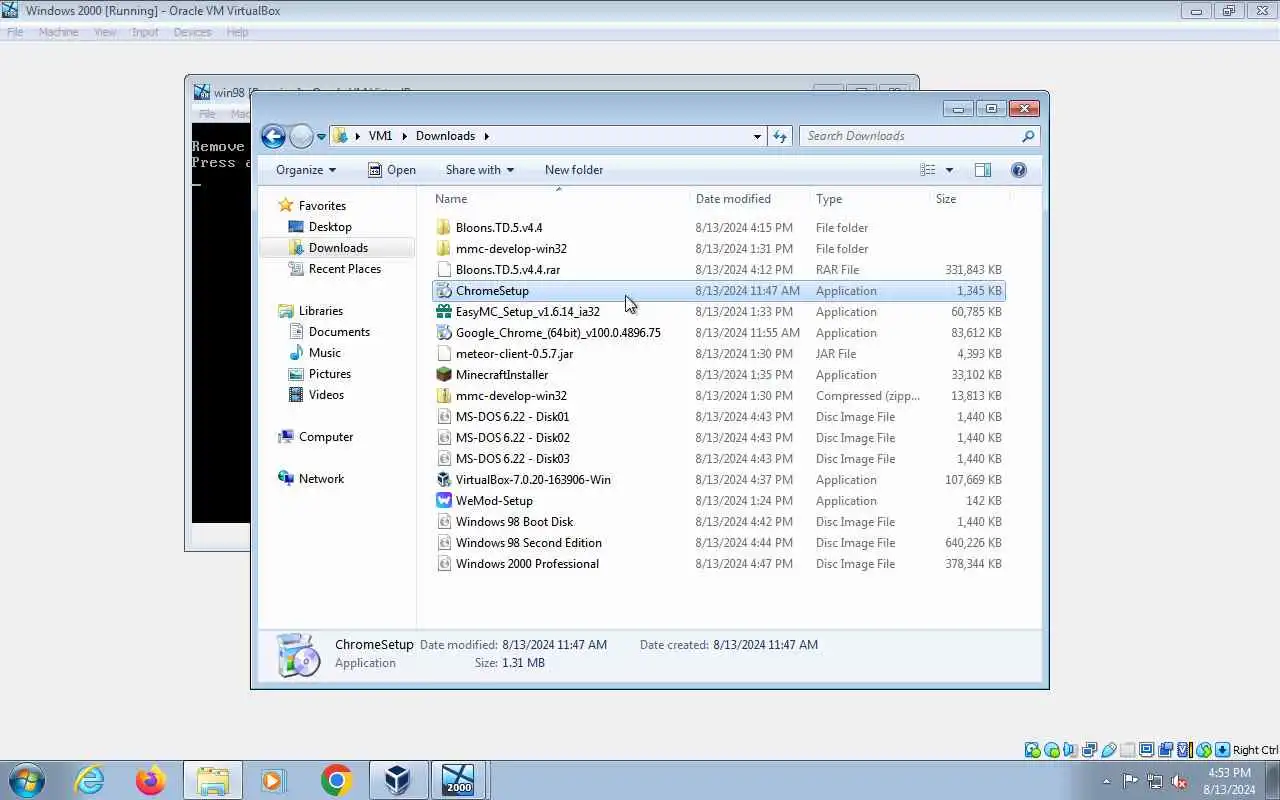Show hidden tray icons arrow
Viewport: 1280px width, 800px height.
tap(1106, 782)
